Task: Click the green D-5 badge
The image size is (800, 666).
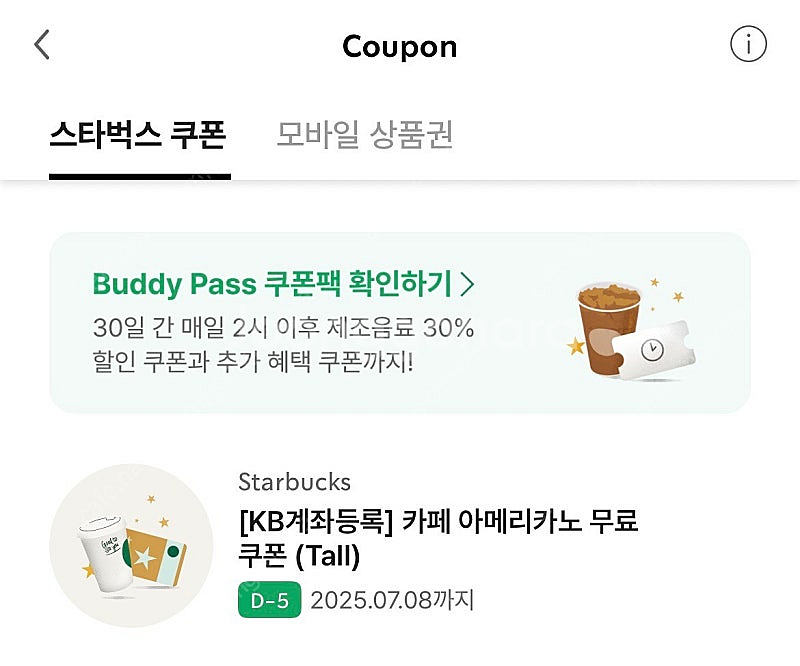Action: (269, 600)
